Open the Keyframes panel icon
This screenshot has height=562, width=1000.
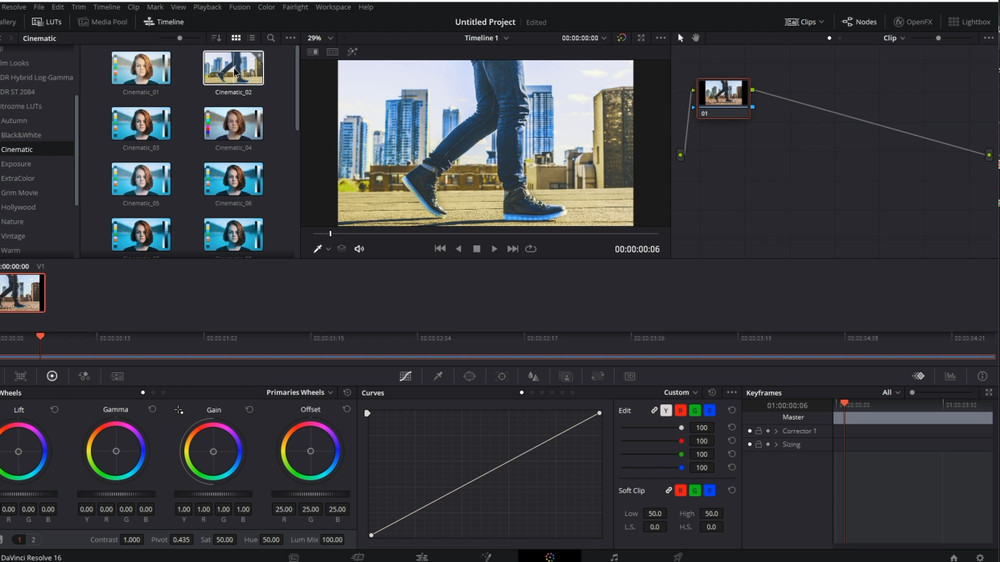(918, 376)
